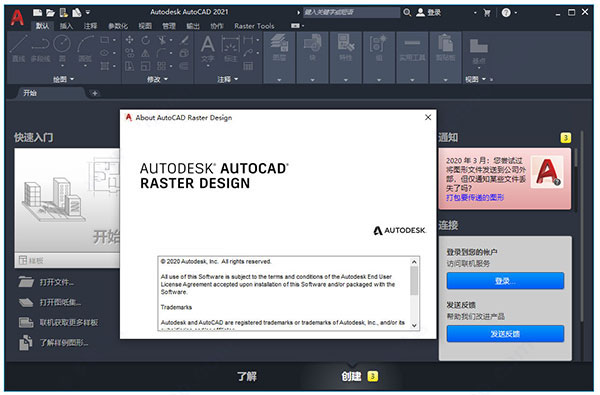Select the Array tool in Modify panel

point(161,66)
